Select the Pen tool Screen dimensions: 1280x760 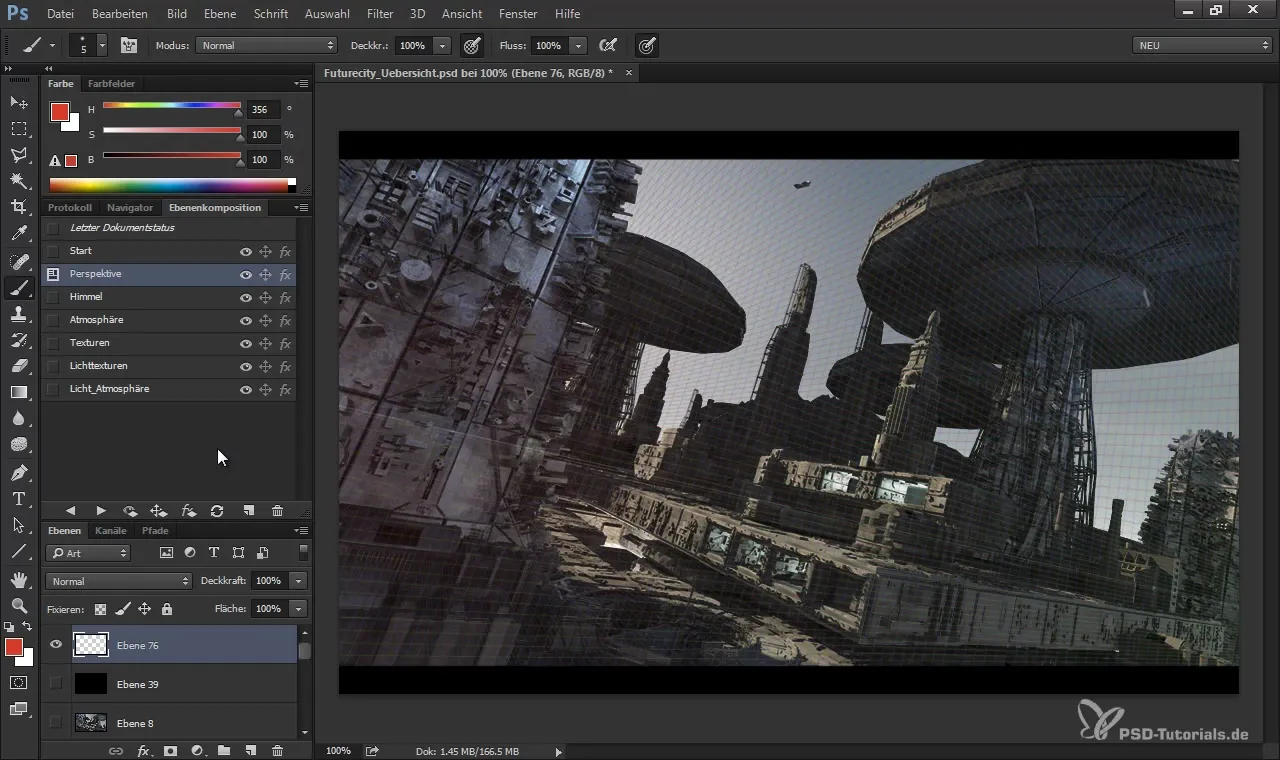(x=19, y=473)
